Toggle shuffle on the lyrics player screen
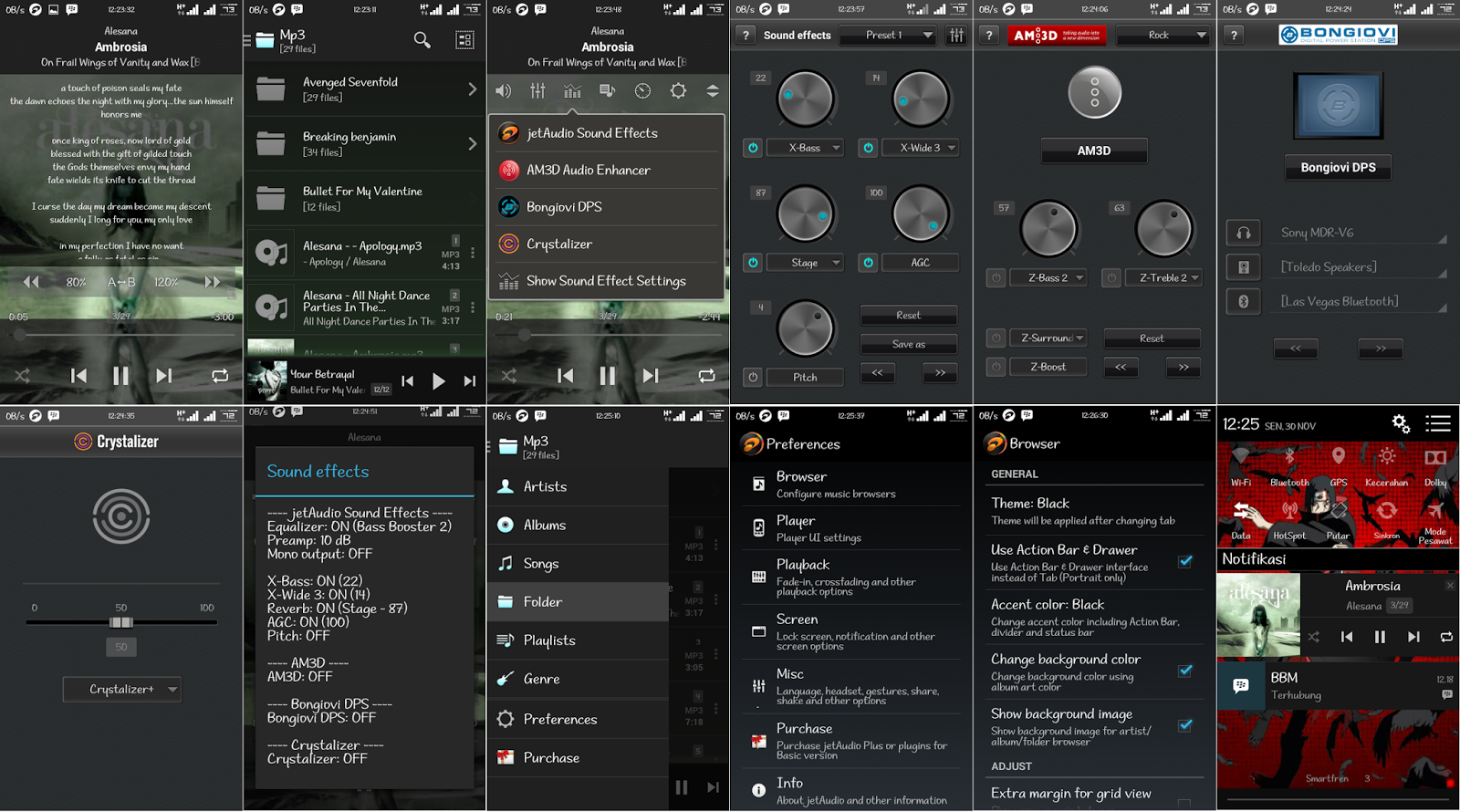Viewport: 1460px width, 812px height. (x=22, y=375)
